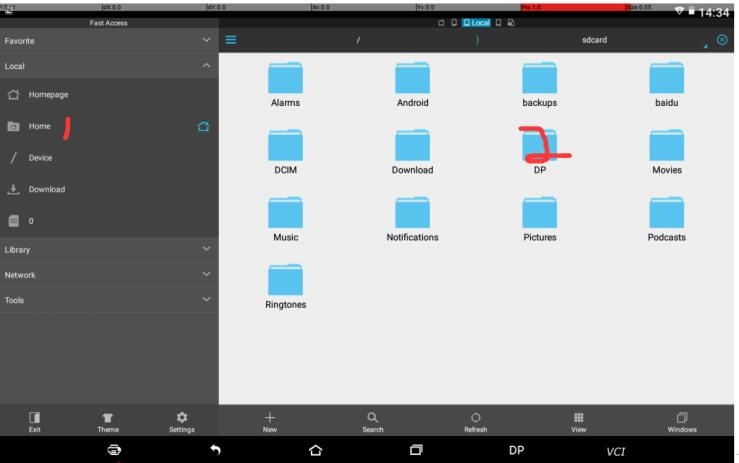
Task: Open Search in bottom toolbar
Action: click(x=373, y=421)
